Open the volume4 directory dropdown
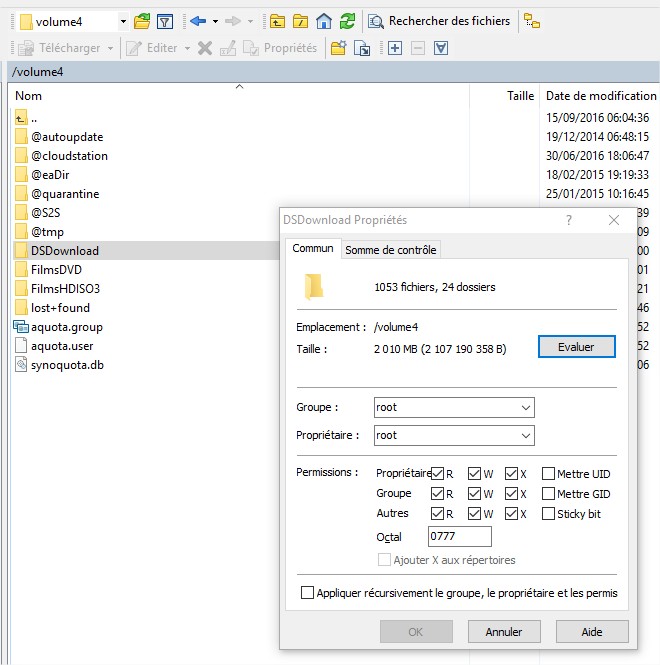 pyautogui.click(x=123, y=21)
